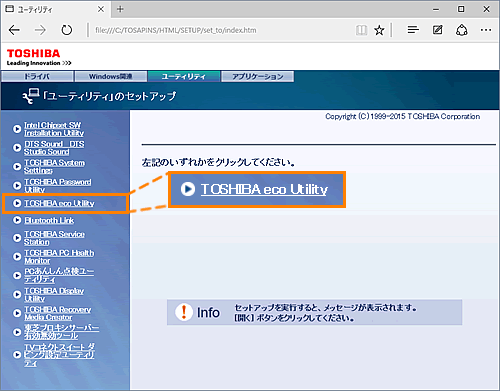Click the TOSHIBA Leading Innovation logo
Viewport: 500px width, 391px height.
click(x=39, y=57)
